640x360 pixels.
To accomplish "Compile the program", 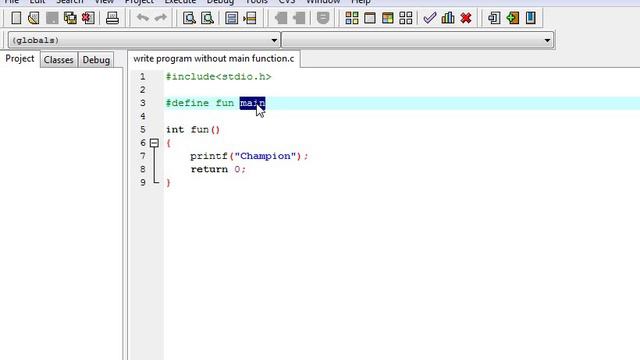I will pyautogui.click(x=352, y=18).
